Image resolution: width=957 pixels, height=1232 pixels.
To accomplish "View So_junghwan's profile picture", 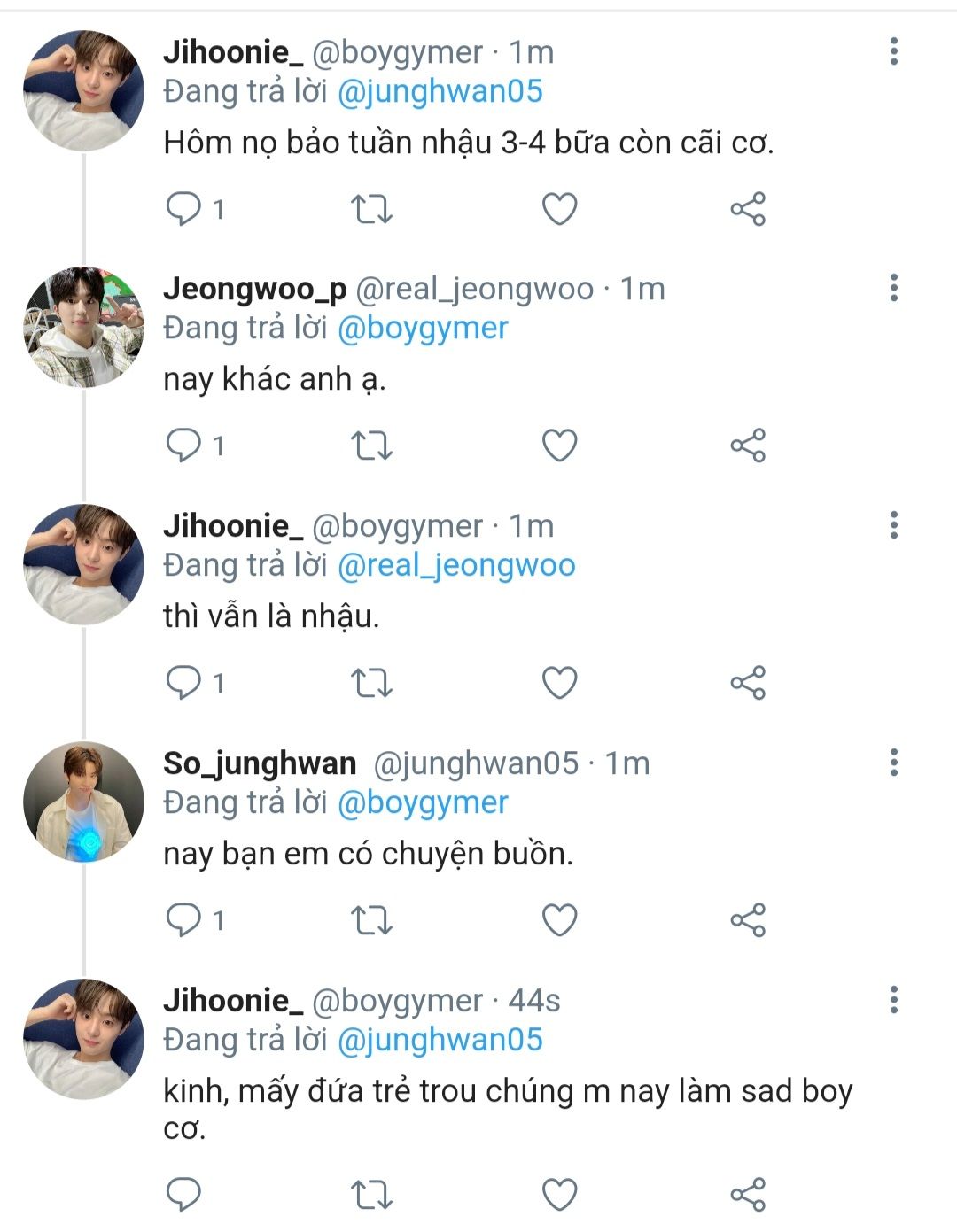I will [x=83, y=802].
